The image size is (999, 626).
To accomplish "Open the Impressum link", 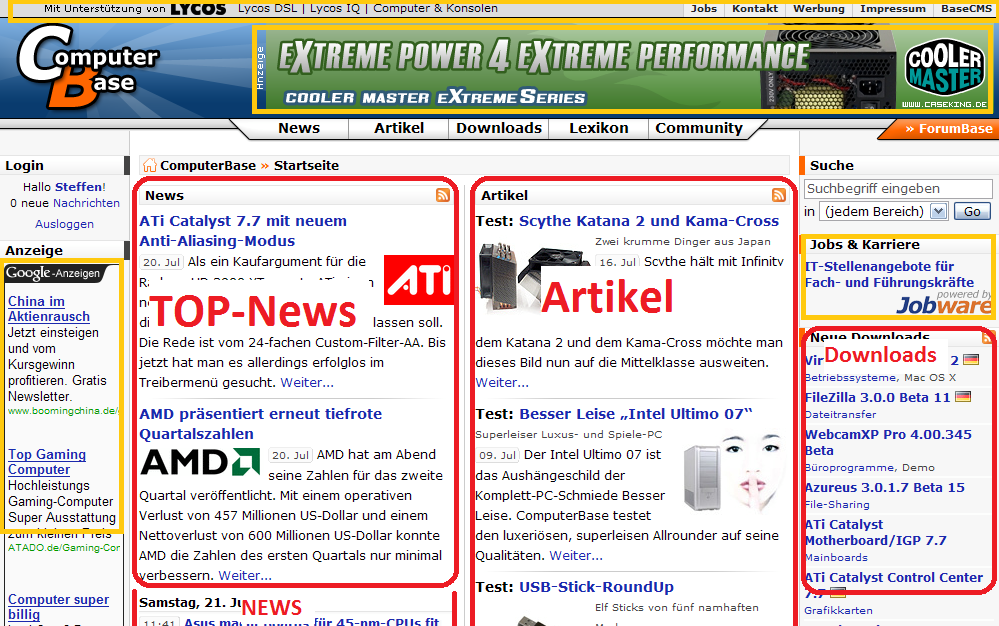I will 893,9.
